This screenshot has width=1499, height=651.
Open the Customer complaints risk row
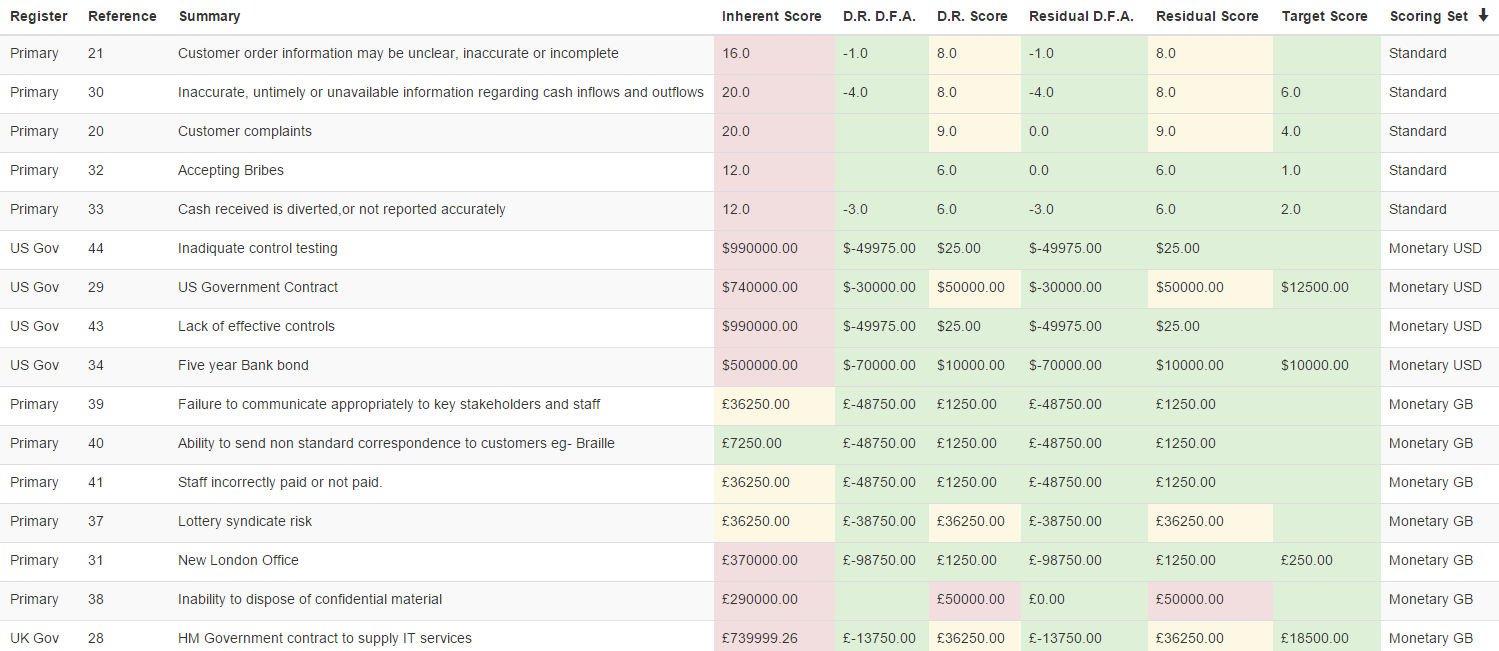coord(245,132)
